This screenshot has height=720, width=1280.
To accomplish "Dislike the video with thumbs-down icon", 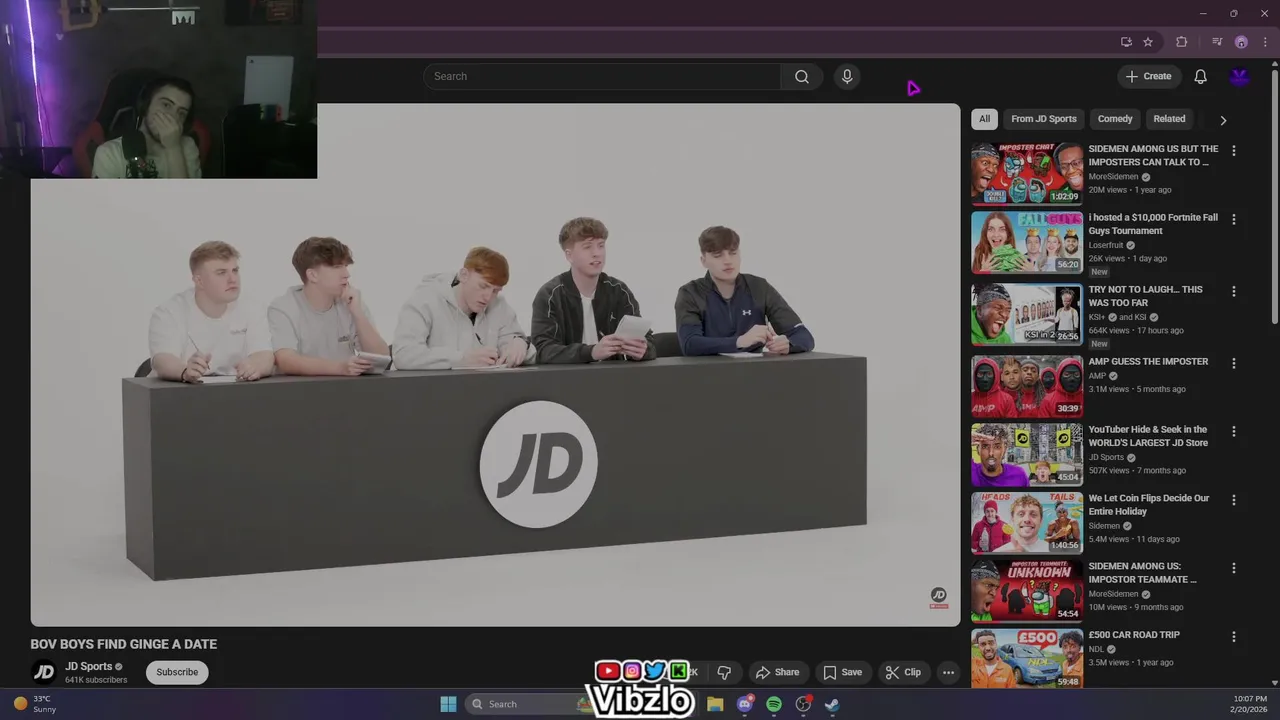I will coord(724,672).
